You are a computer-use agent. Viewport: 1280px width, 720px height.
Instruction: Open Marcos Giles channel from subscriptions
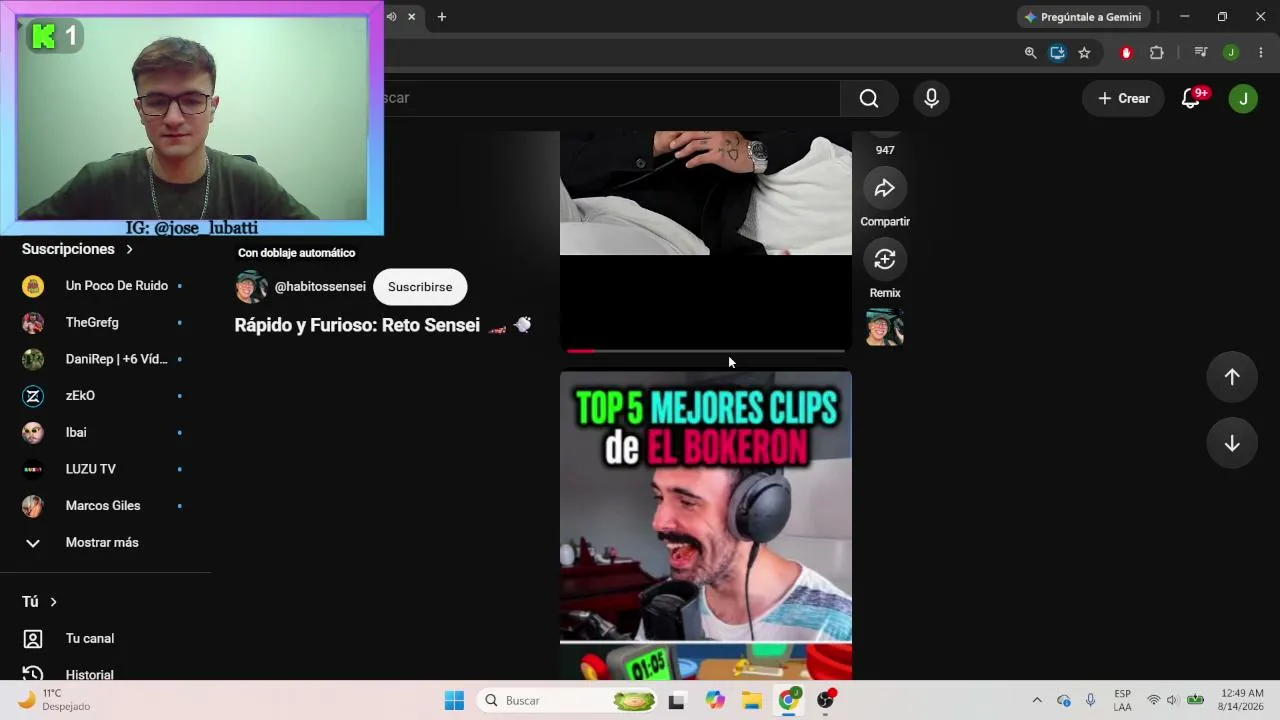pos(106,505)
